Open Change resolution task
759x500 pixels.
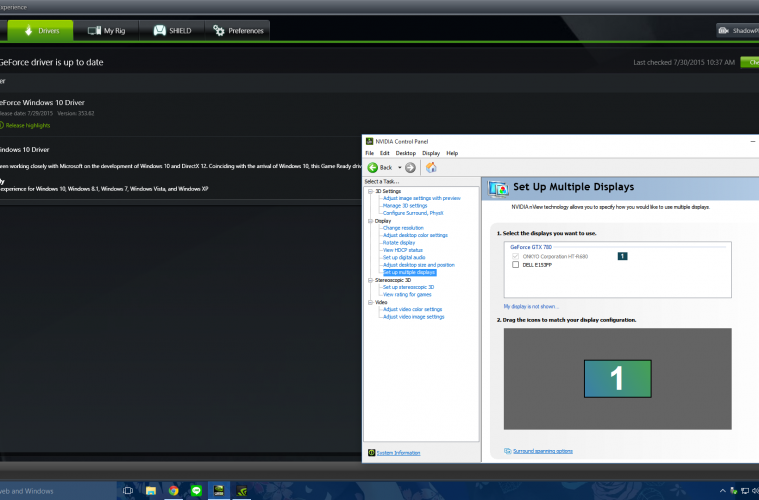[403, 227]
